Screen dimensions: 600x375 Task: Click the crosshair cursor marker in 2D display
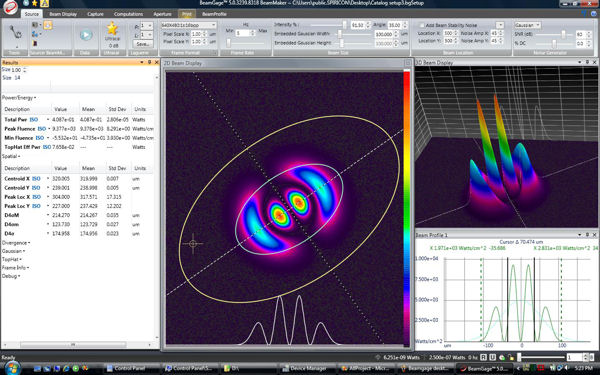click(x=193, y=243)
